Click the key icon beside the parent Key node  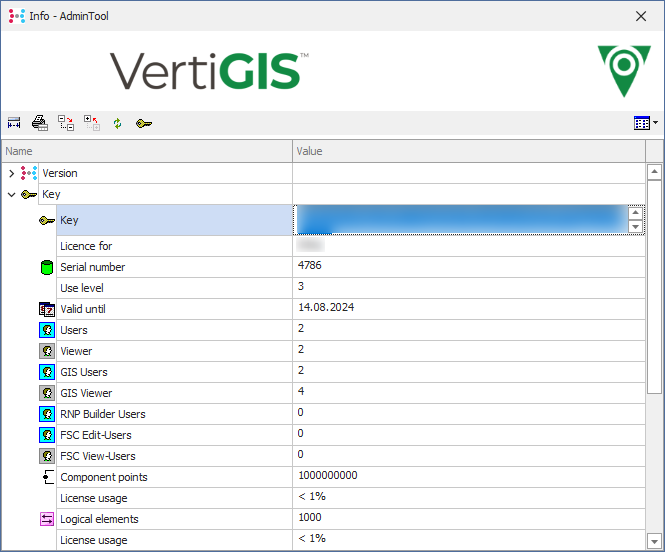29,195
